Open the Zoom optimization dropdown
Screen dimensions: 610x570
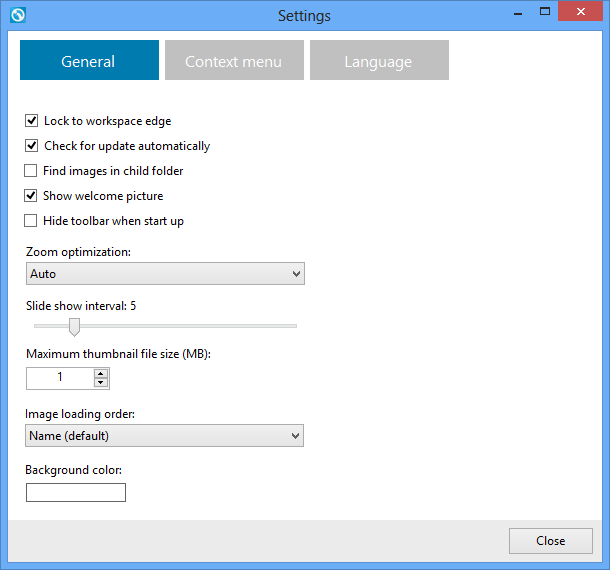[165, 274]
